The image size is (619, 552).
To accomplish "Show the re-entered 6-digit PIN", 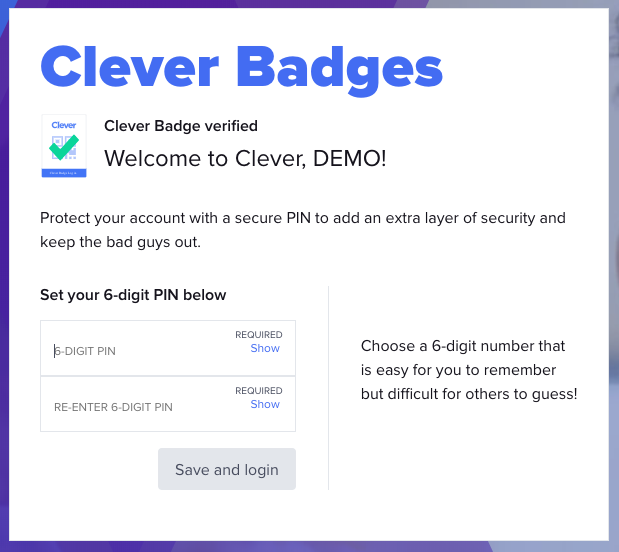I will tap(265, 405).
